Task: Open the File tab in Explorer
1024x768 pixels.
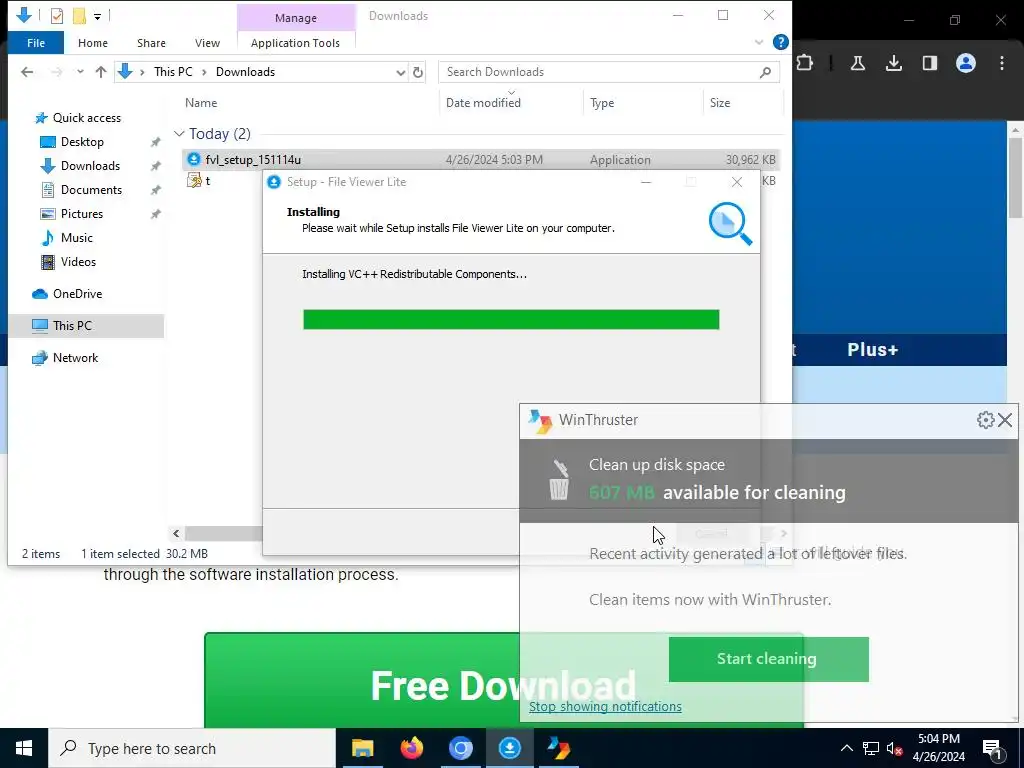Action: pyautogui.click(x=36, y=43)
